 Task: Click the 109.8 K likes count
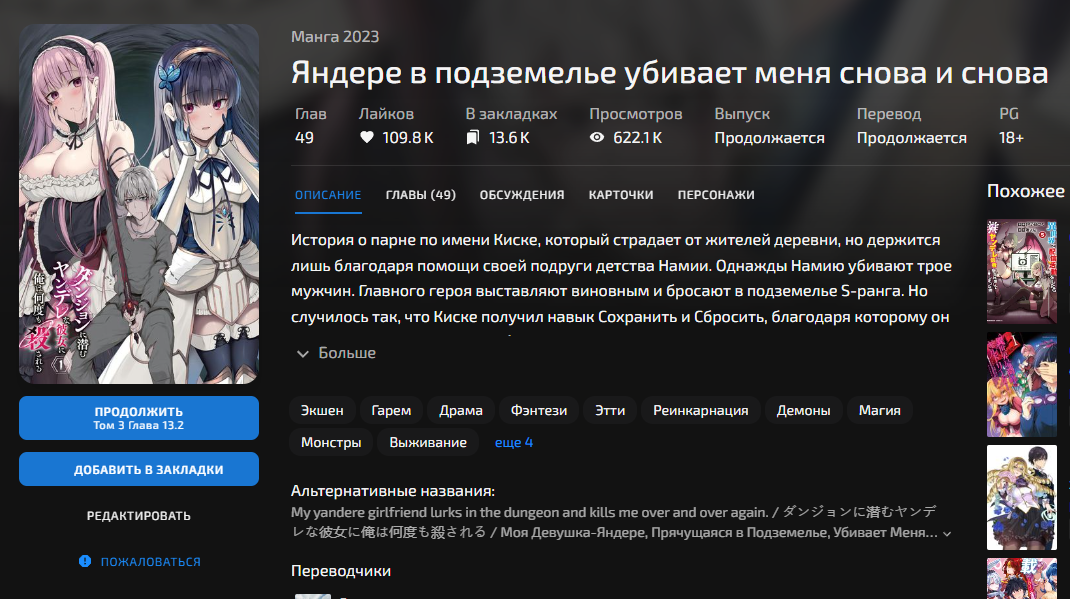[407, 138]
